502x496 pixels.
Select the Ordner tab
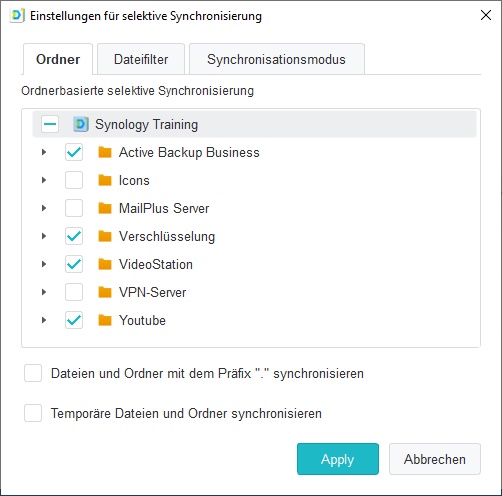pyautogui.click(x=58, y=59)
